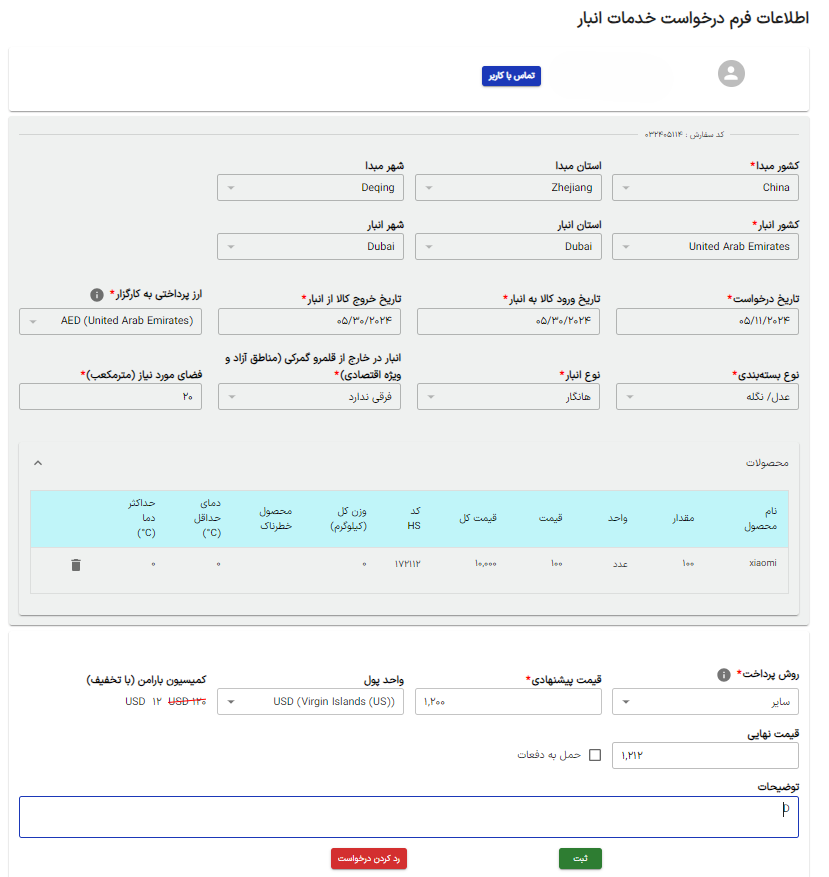
Task: Click the user avatar profile icon
Action: click(x=732, y=73)
